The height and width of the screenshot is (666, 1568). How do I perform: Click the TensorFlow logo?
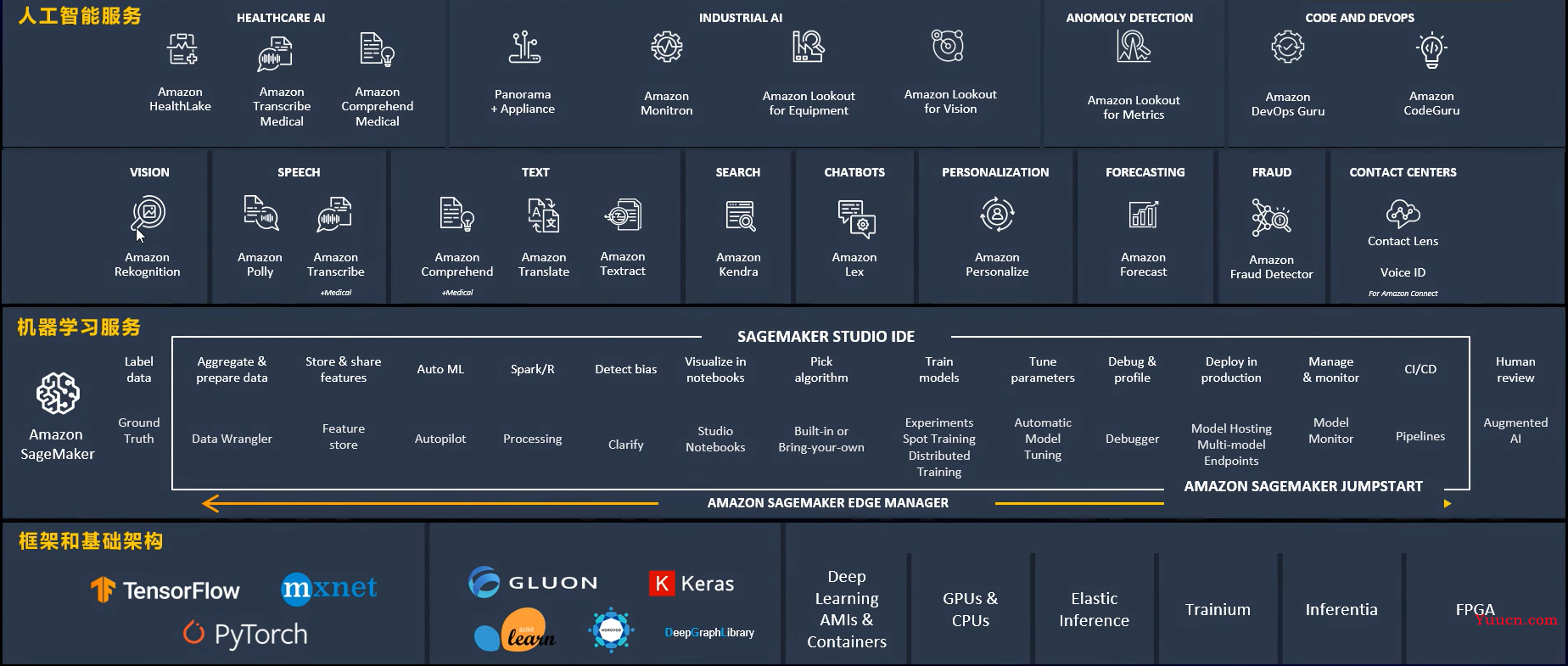click(x=165, y=590)
